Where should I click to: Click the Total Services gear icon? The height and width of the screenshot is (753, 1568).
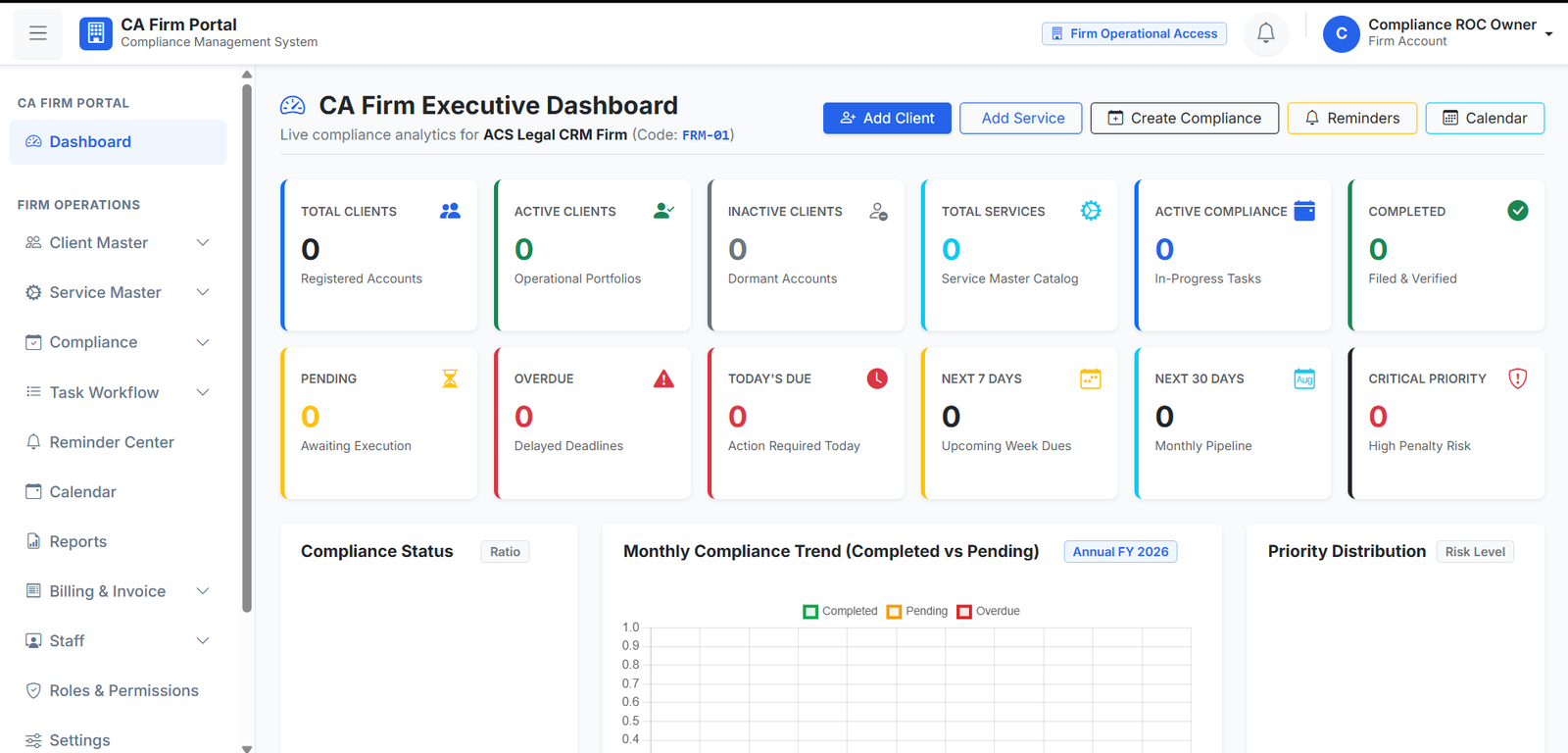pyautogui.click(x=1091, y=211)
